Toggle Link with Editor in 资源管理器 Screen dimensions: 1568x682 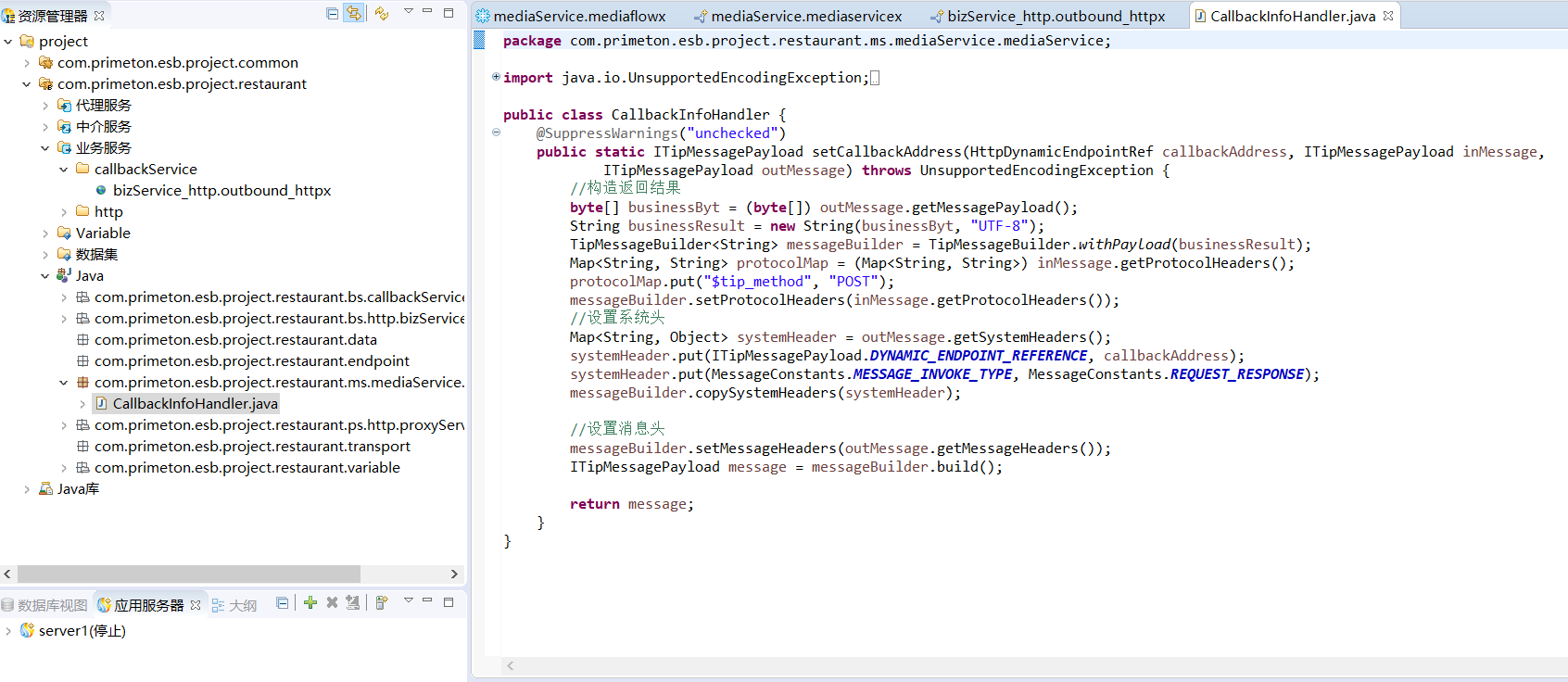pos(353,13)
